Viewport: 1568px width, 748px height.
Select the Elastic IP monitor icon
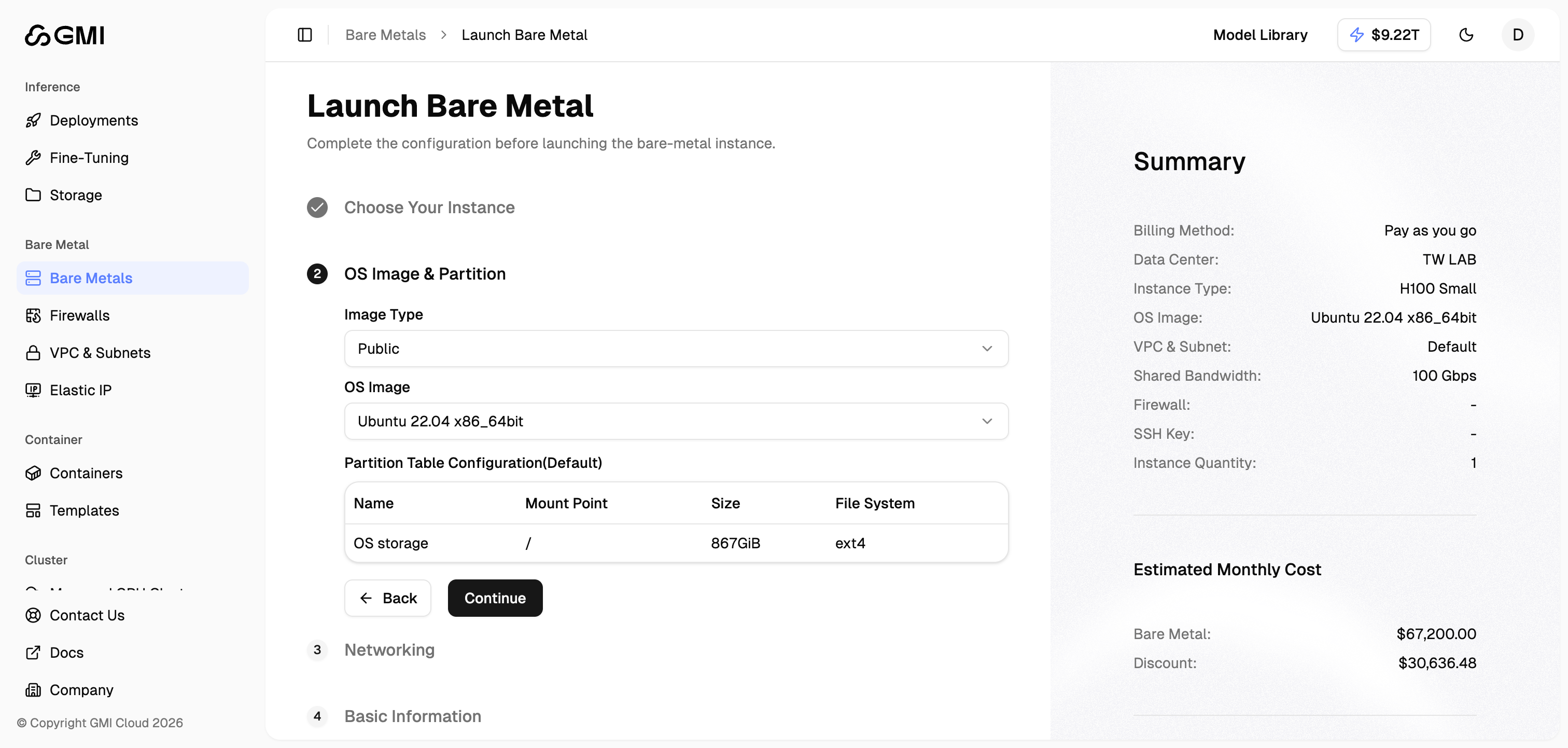tap(35, 390)
